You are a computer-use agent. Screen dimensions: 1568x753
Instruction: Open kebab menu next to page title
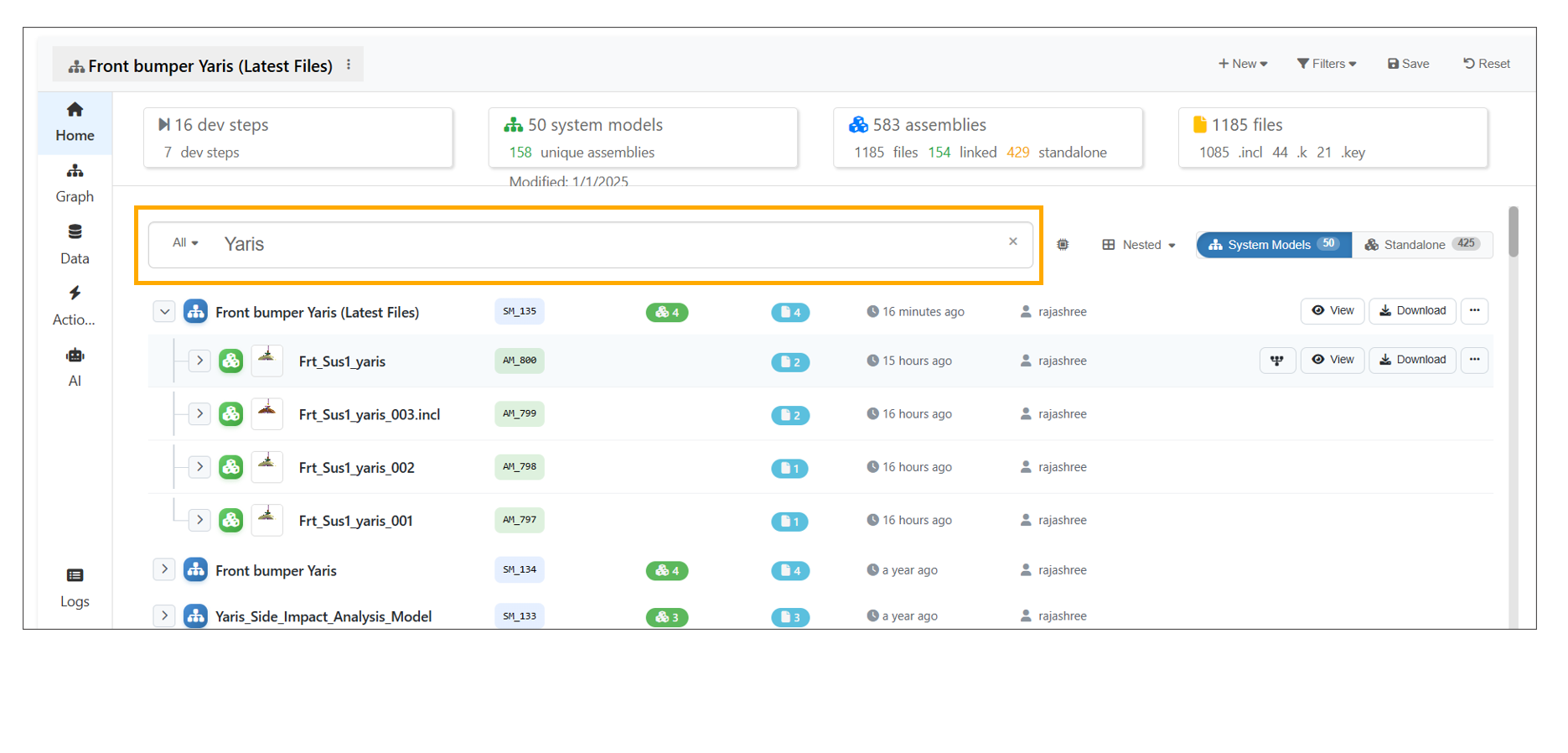tap(349, 65)
